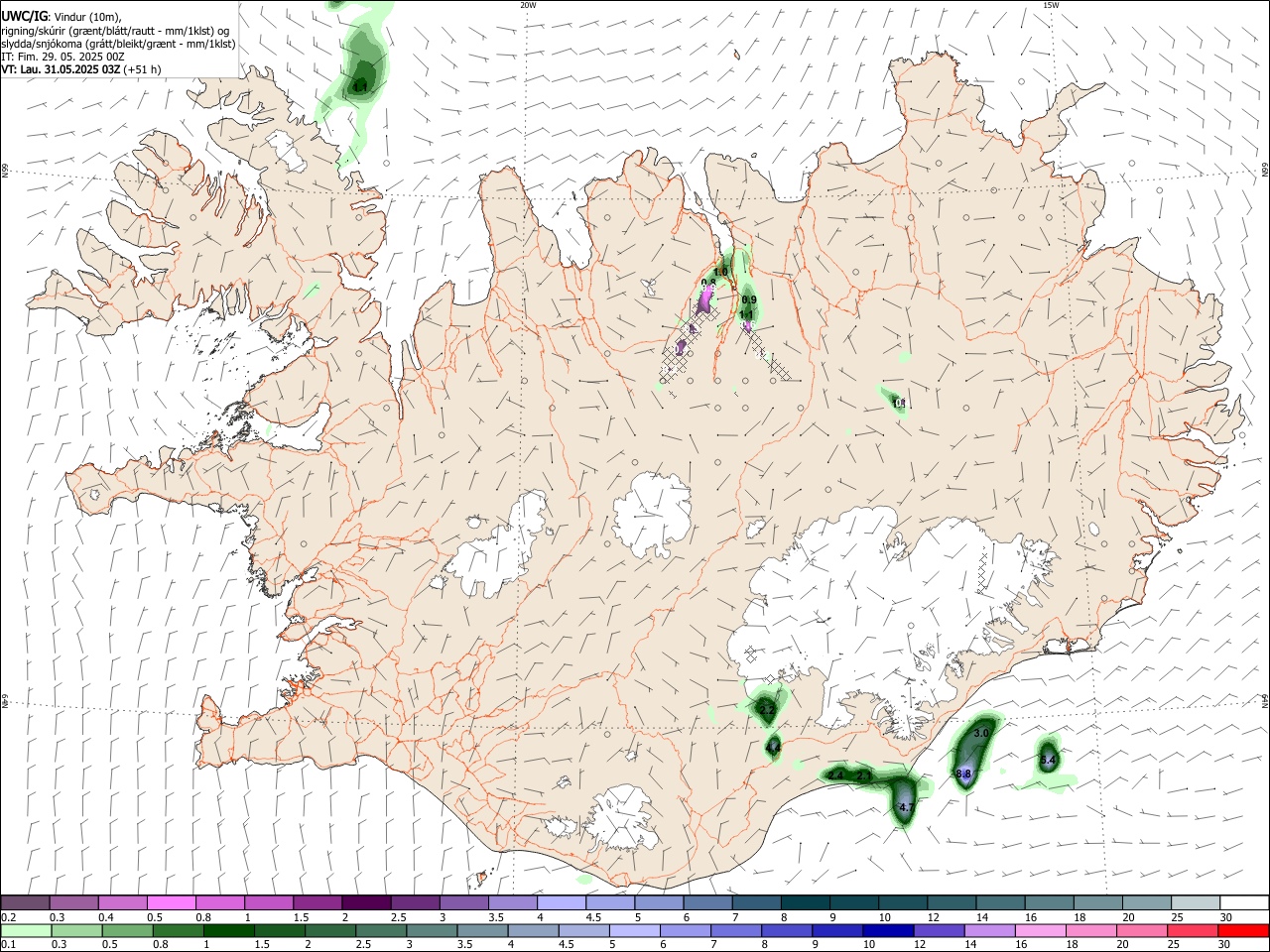Pick the light blue bottom-row swatch labeled 5
This screenshot has height=952, width=1270.
pos(633,931)
